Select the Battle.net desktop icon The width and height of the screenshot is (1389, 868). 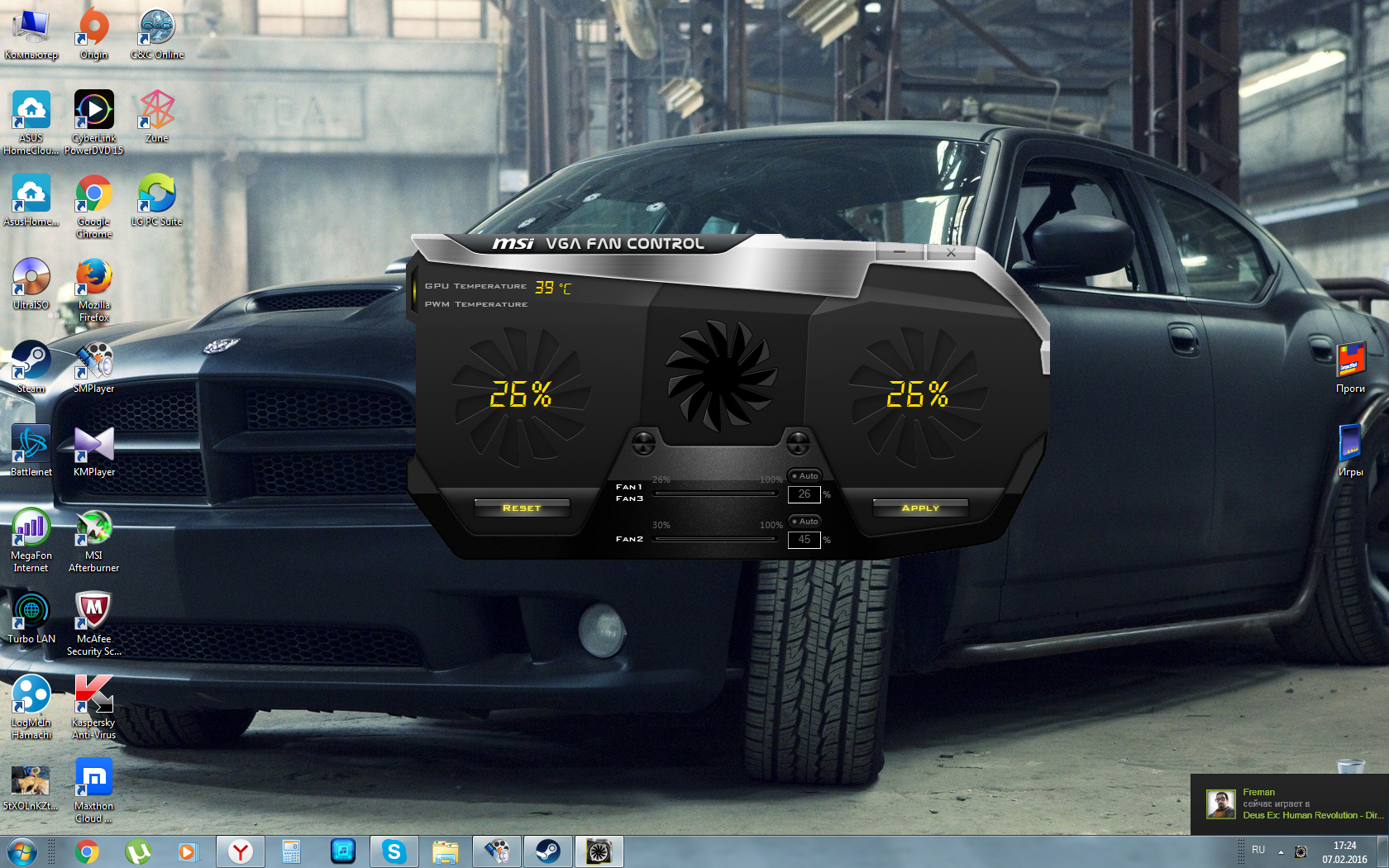[x=31, y=451]
